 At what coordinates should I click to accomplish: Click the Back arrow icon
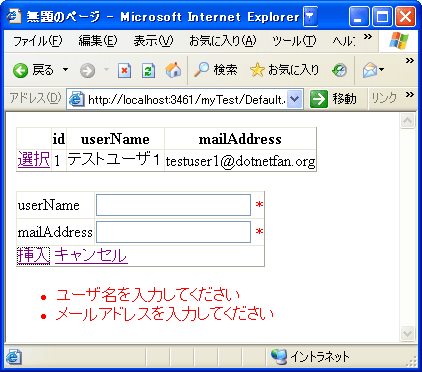20,70
